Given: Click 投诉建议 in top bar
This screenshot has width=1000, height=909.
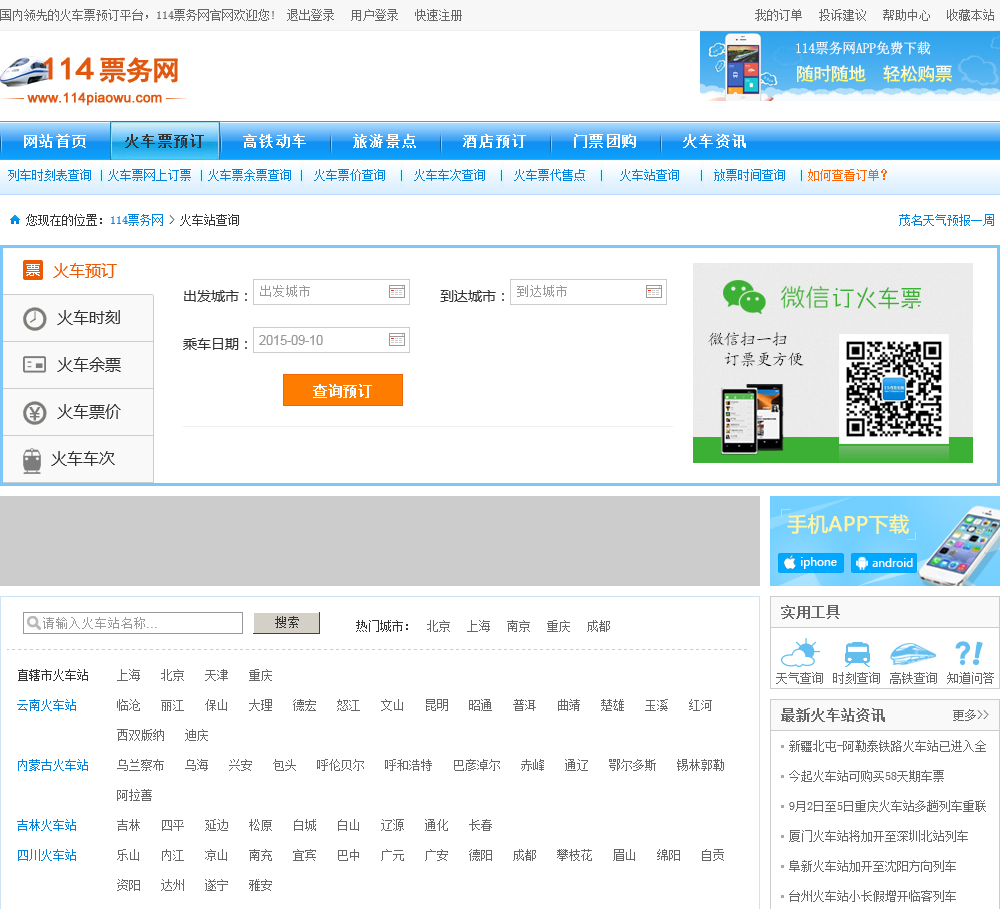Looking at the screenshot, I should [x=842, y=15].
